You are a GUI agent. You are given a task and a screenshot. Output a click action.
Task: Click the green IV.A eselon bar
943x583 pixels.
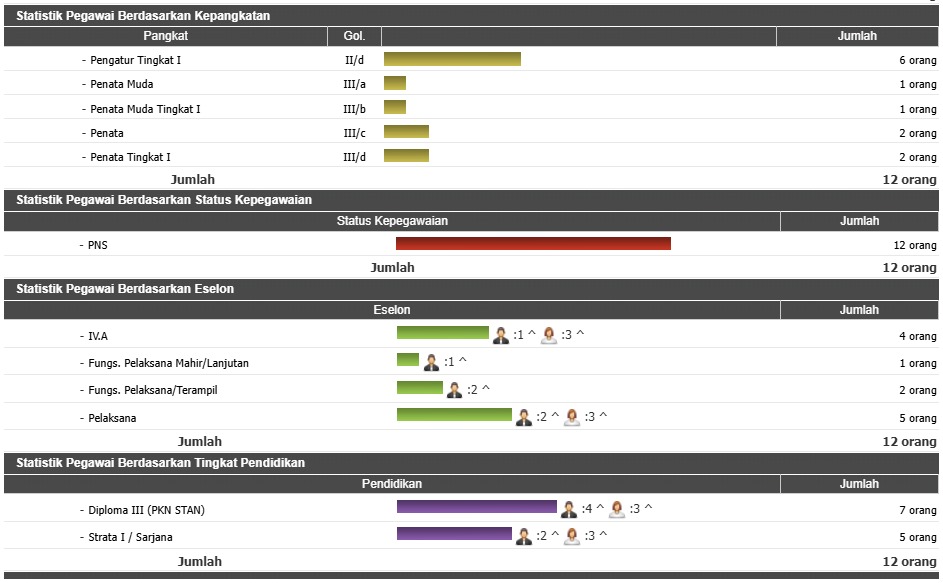point(443,333)
